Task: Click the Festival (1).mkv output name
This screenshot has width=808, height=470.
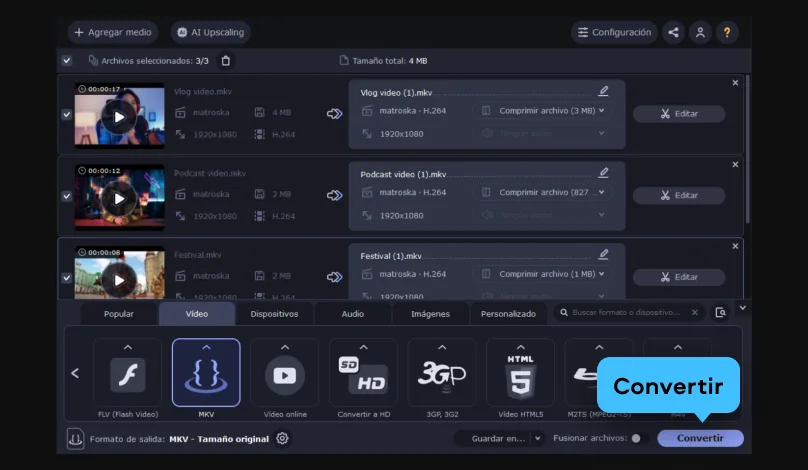Action: click(391, 256)
